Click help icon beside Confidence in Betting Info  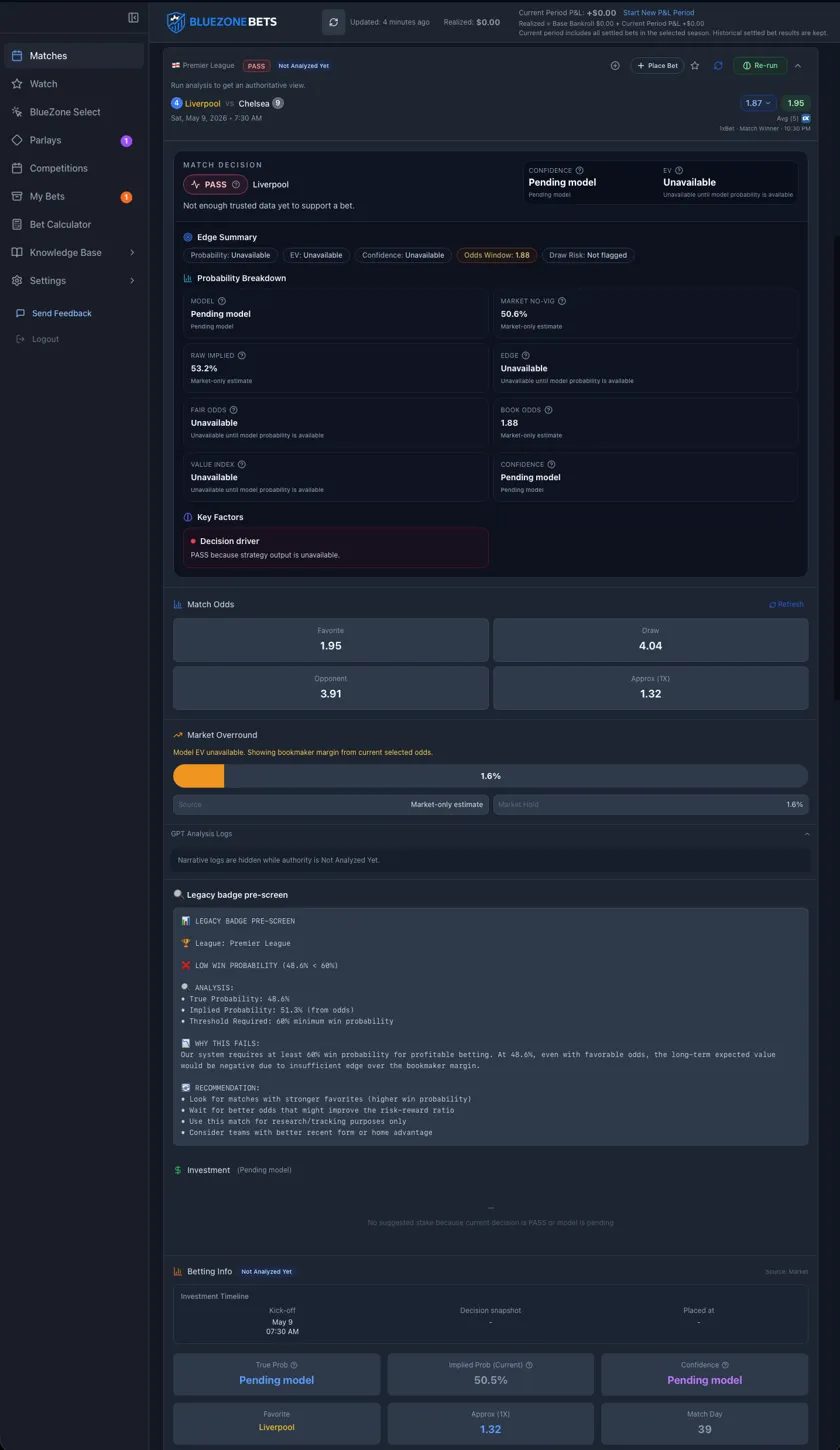[726, 1365]
